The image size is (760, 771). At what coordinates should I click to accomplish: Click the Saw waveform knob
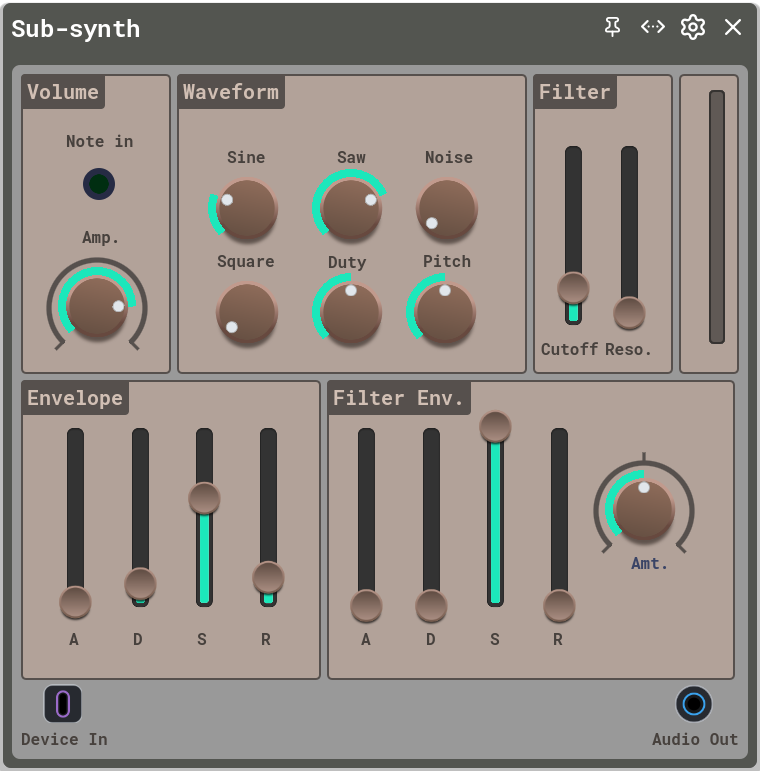(x=351, y=208)
